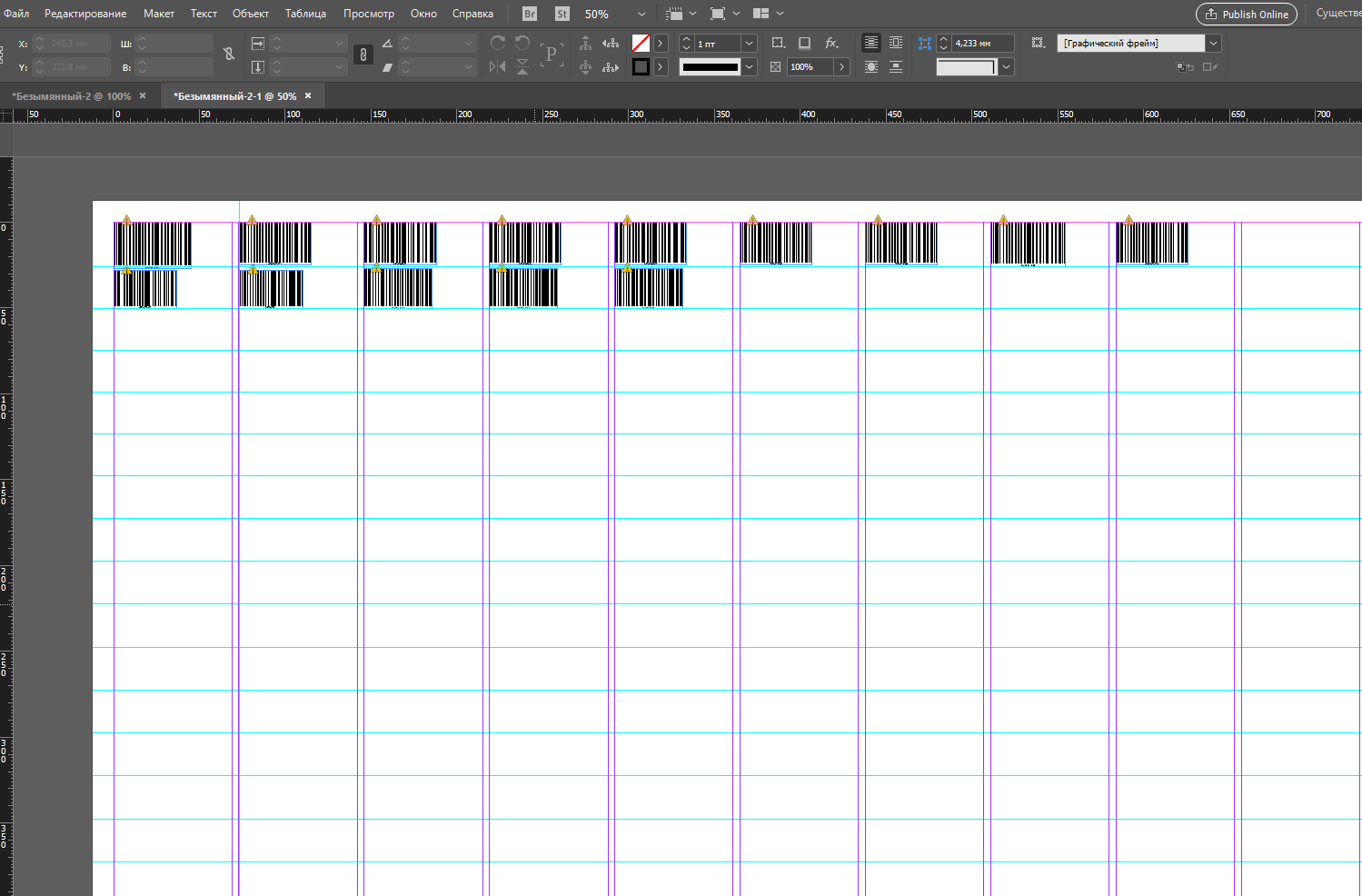Screen dimensions: 1362x896
Task: Click the rotate 90° counter-clockwise icon
Action: [x=522, y=43]
